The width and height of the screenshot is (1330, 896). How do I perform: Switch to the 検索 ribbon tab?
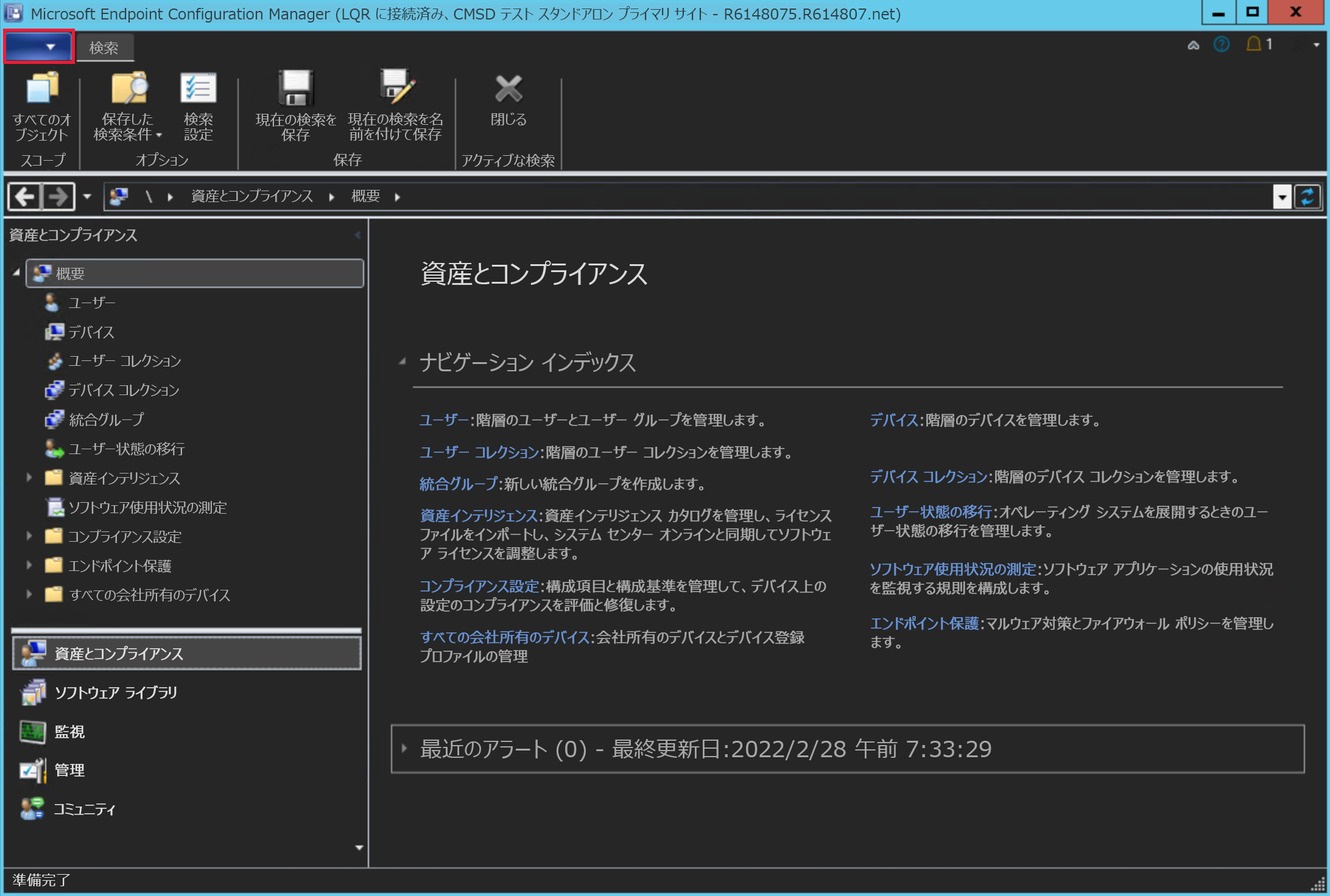tap(104, 47)
